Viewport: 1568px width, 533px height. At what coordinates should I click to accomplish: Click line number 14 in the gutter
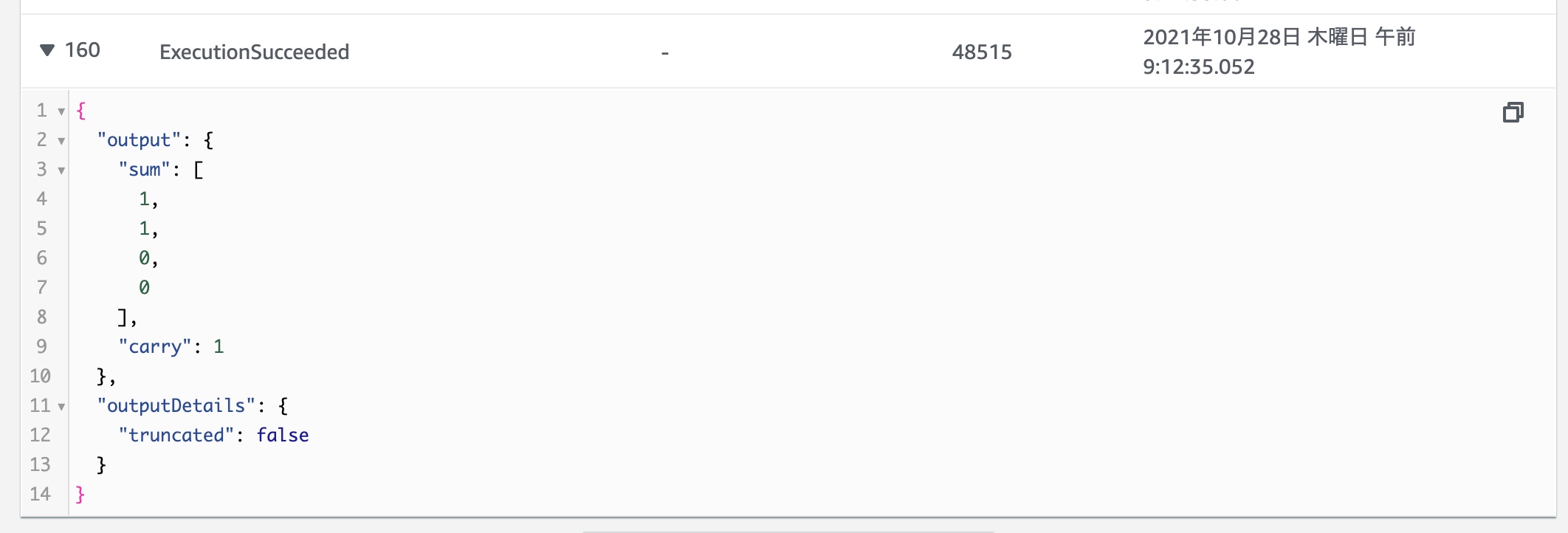tap(40, 495)
